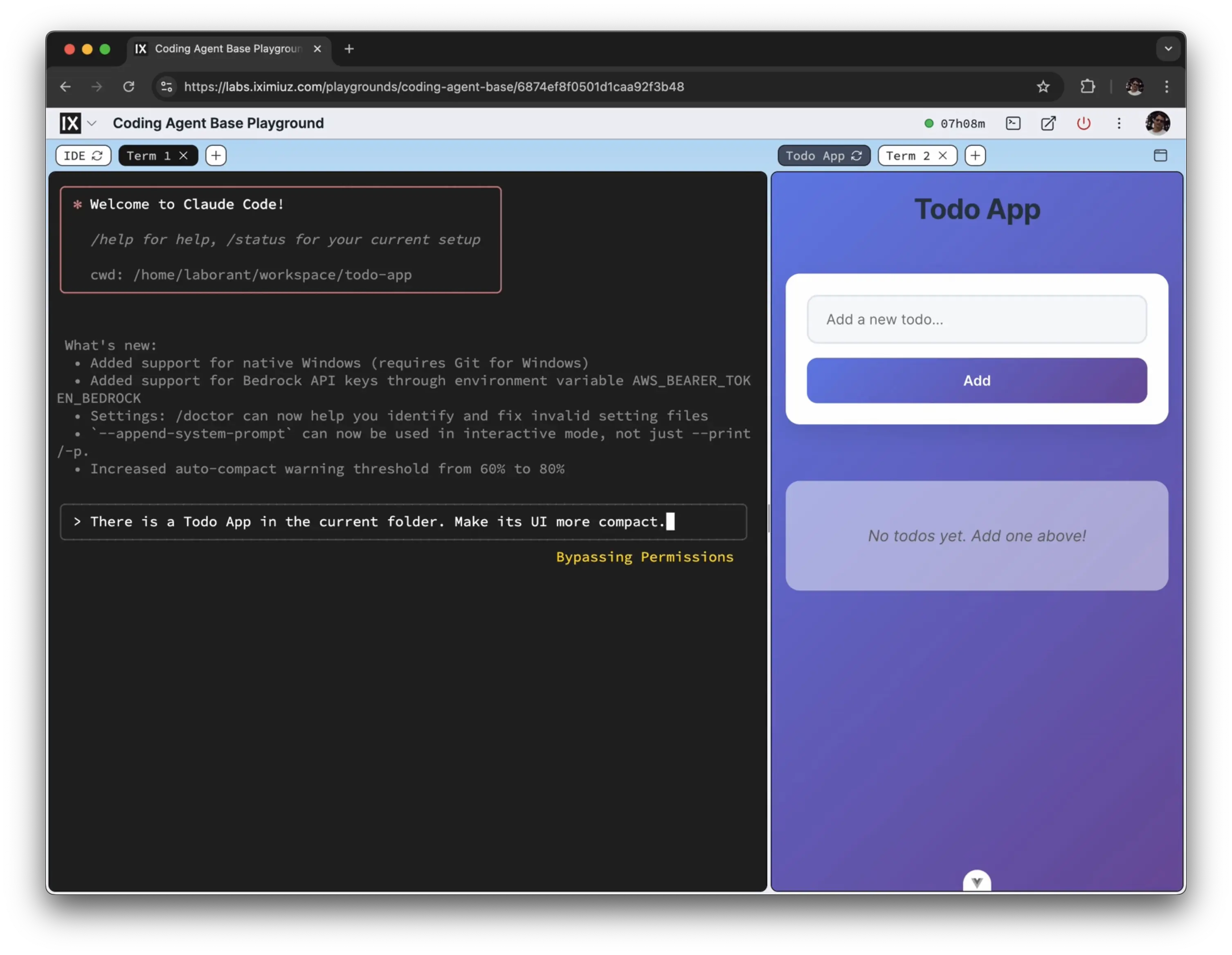Viewport: 1232px width, 955px height.
Task: Close the Term 2 tab
Action: click(943, 155)
